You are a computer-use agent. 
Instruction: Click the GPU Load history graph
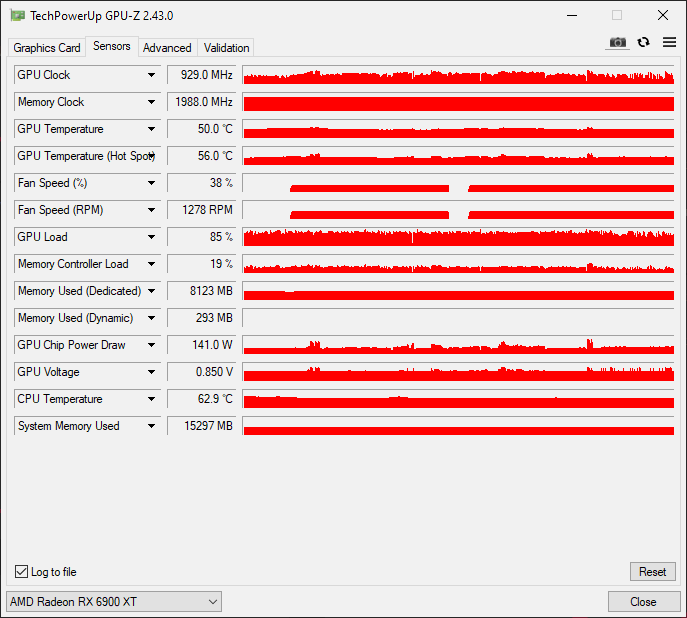[x=458, y=237]
